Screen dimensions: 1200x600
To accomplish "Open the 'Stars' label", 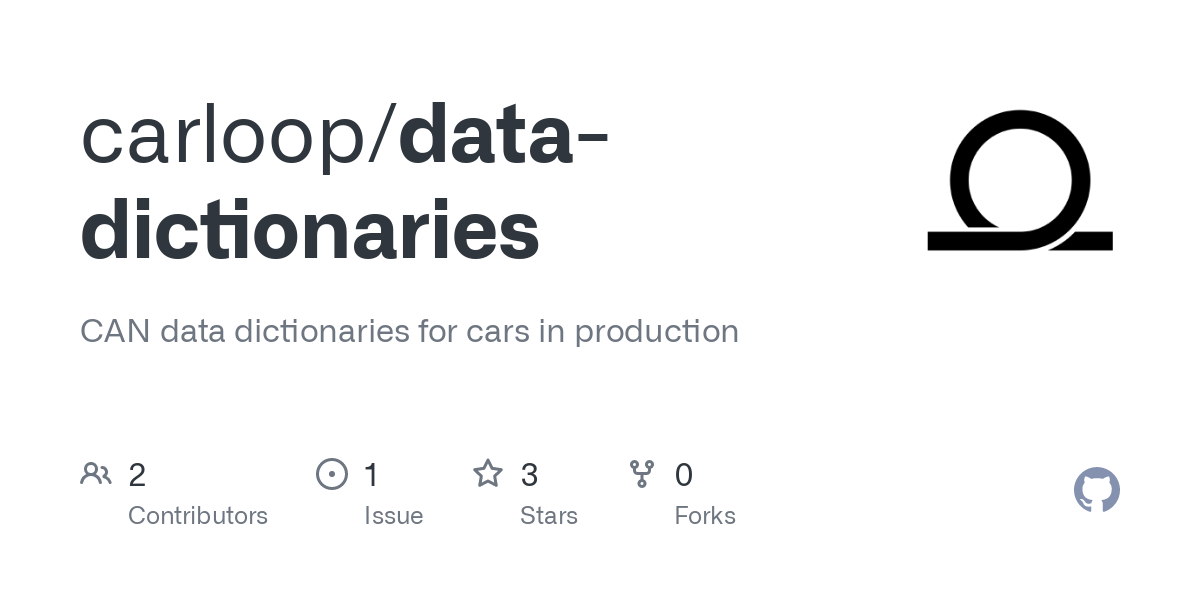I will (x=549, y=516).
